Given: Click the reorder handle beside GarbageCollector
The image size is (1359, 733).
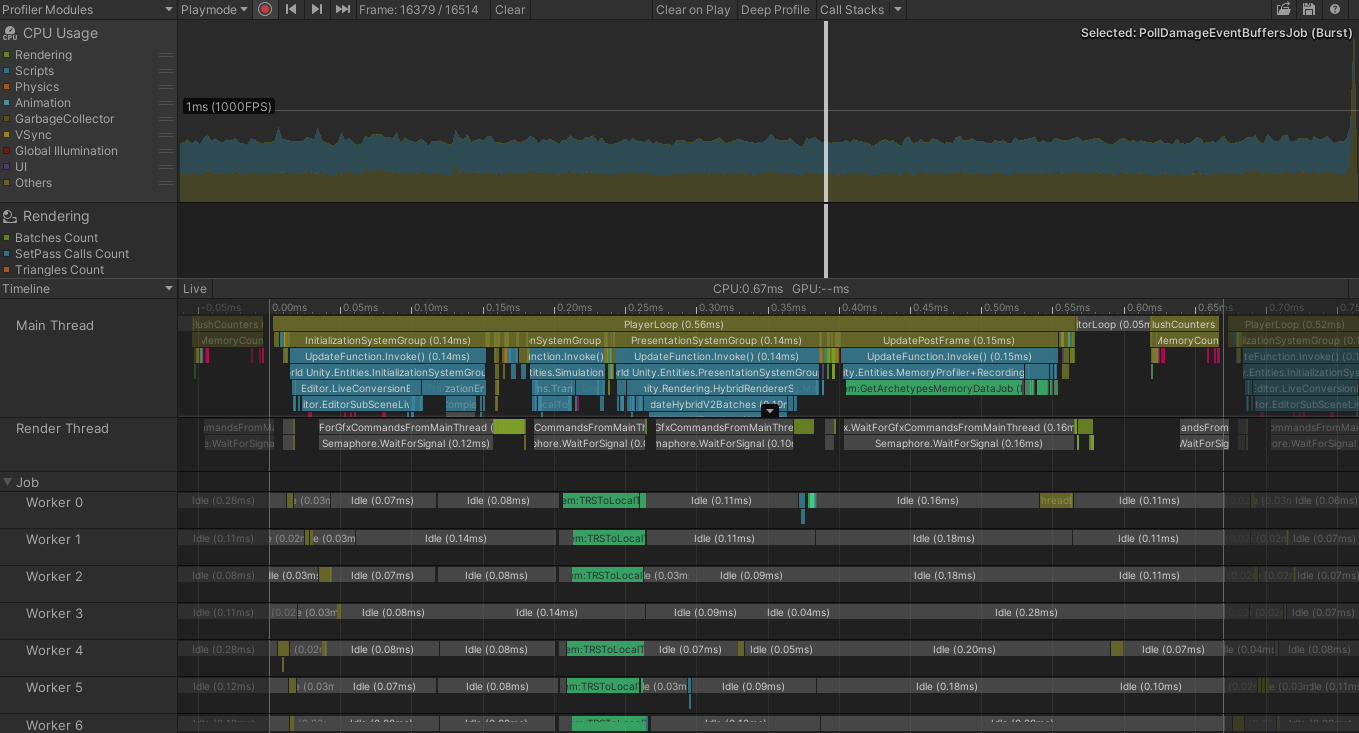Looking at the screenshot, I should pyautogui.click(x=166, y=119).
